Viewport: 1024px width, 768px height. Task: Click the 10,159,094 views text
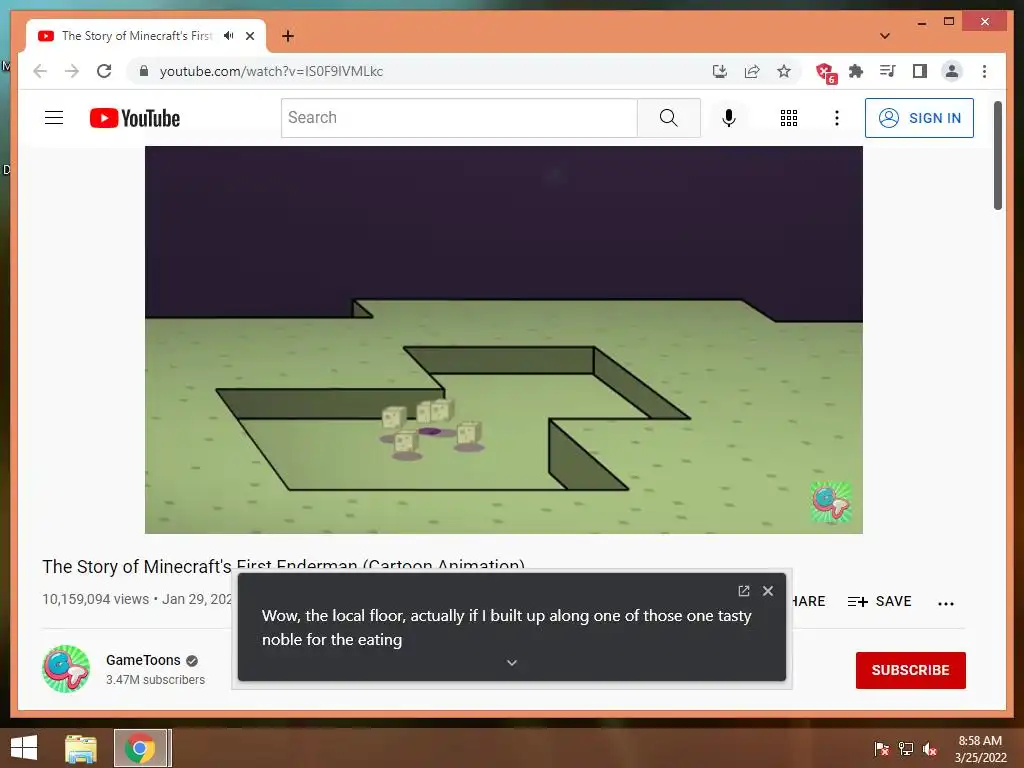[95, 600]
